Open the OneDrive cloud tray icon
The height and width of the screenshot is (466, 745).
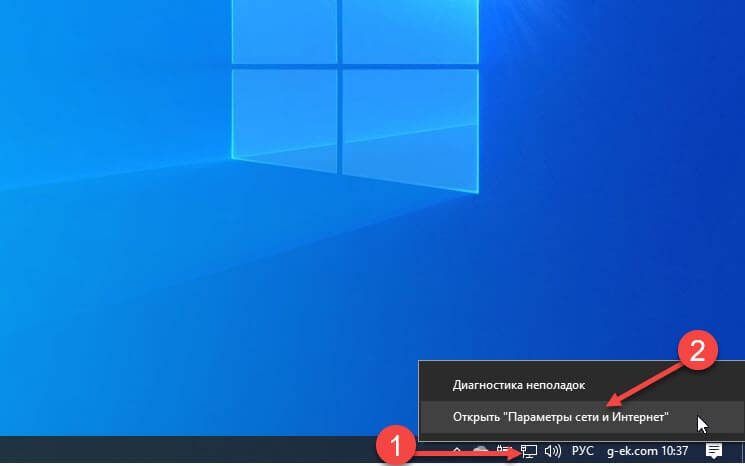click(x=480, y=450)
